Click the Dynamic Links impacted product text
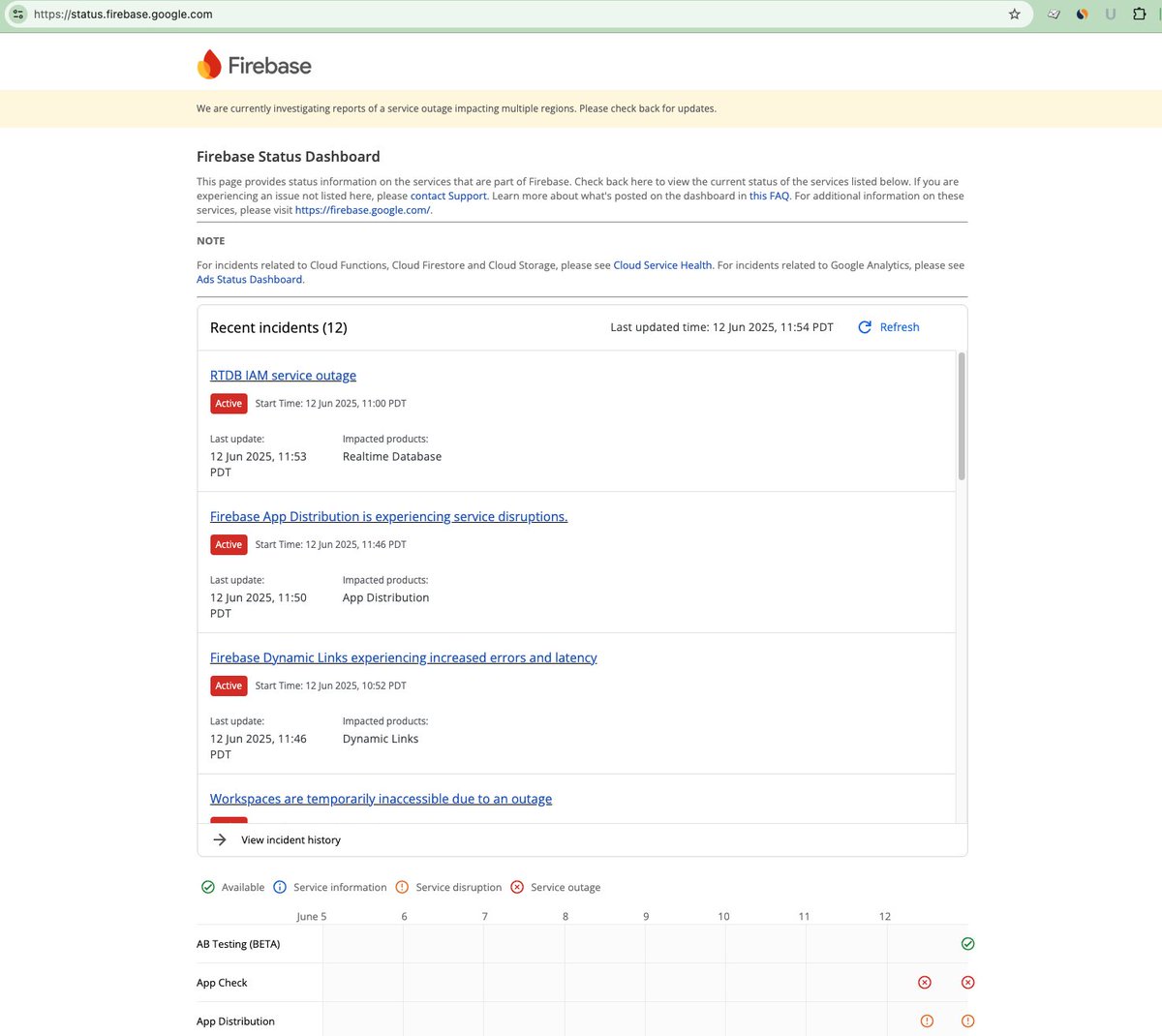 [x=381, y=739]
